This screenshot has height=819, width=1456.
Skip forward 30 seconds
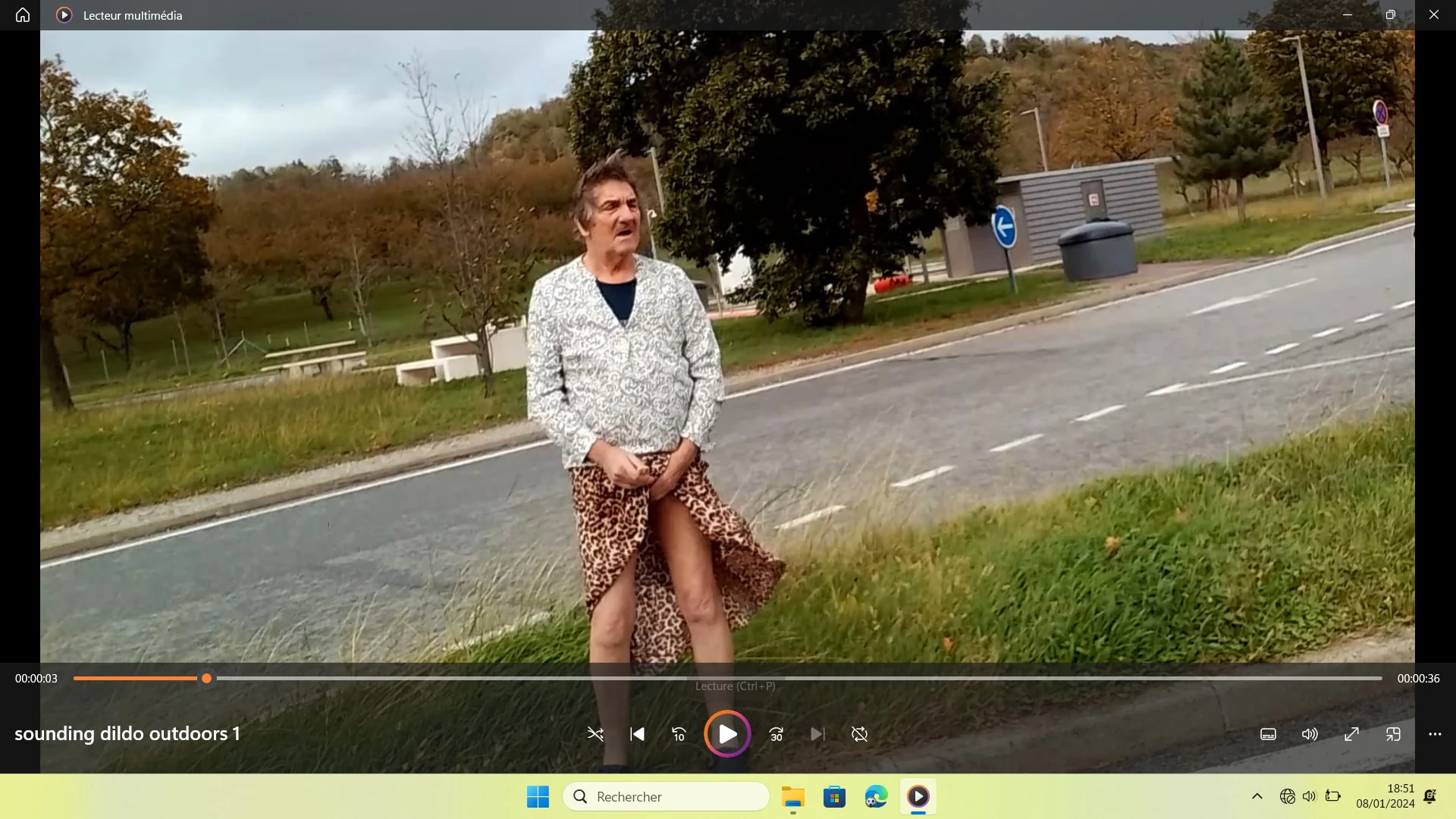point(777,734)
